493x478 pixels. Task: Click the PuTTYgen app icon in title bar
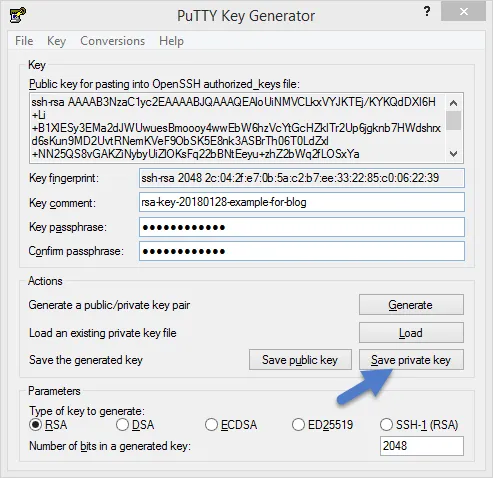click(18, 15)
